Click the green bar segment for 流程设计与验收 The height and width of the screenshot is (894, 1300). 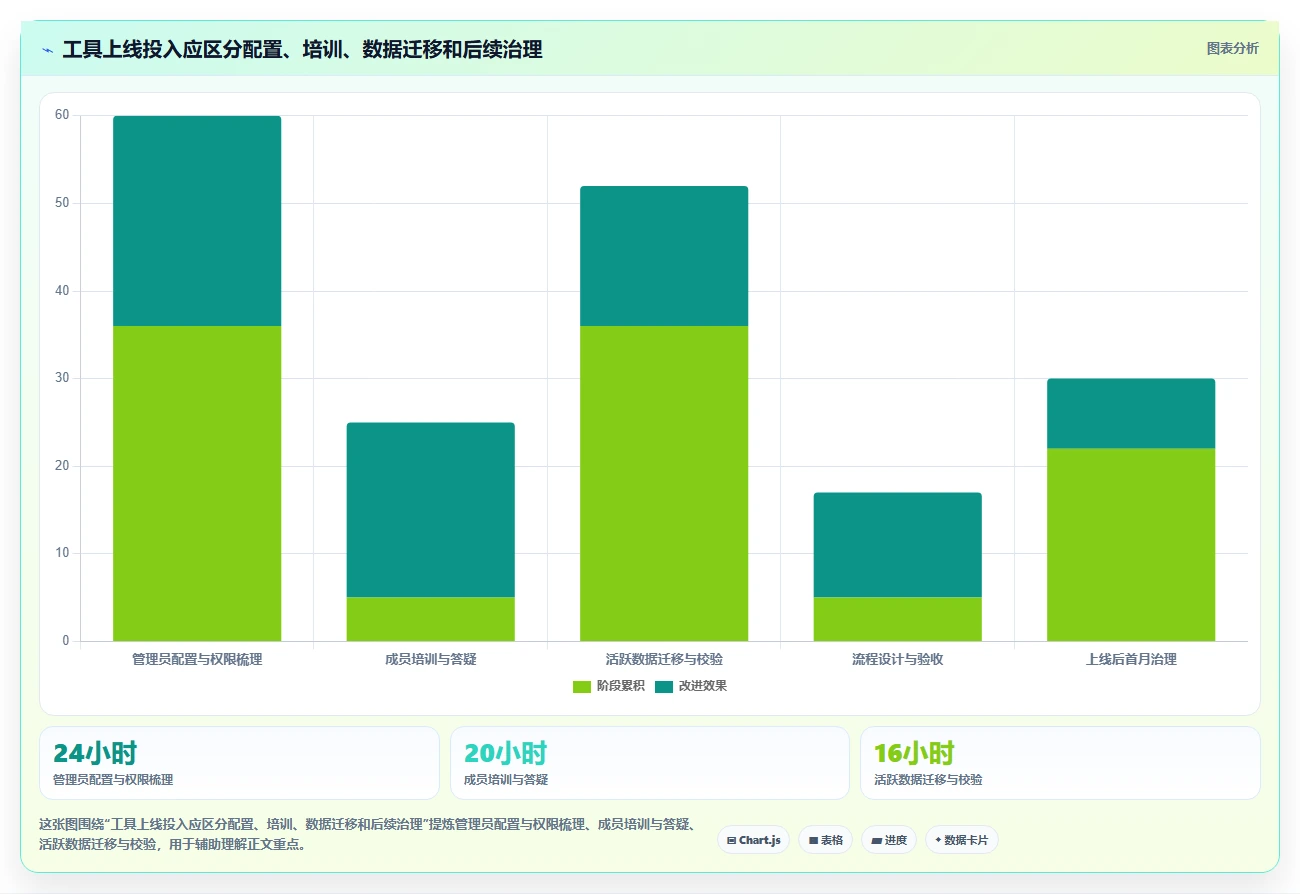[x=897, y=619]
